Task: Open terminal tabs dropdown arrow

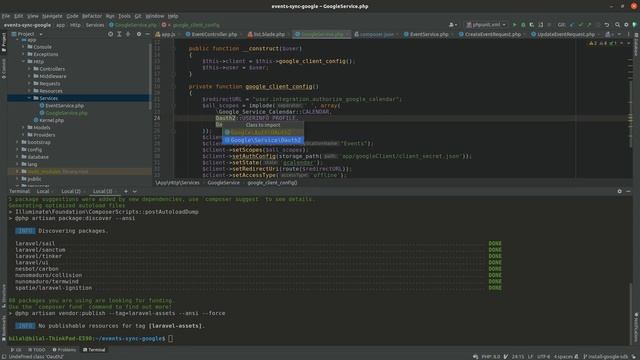Action: (135, 191)
